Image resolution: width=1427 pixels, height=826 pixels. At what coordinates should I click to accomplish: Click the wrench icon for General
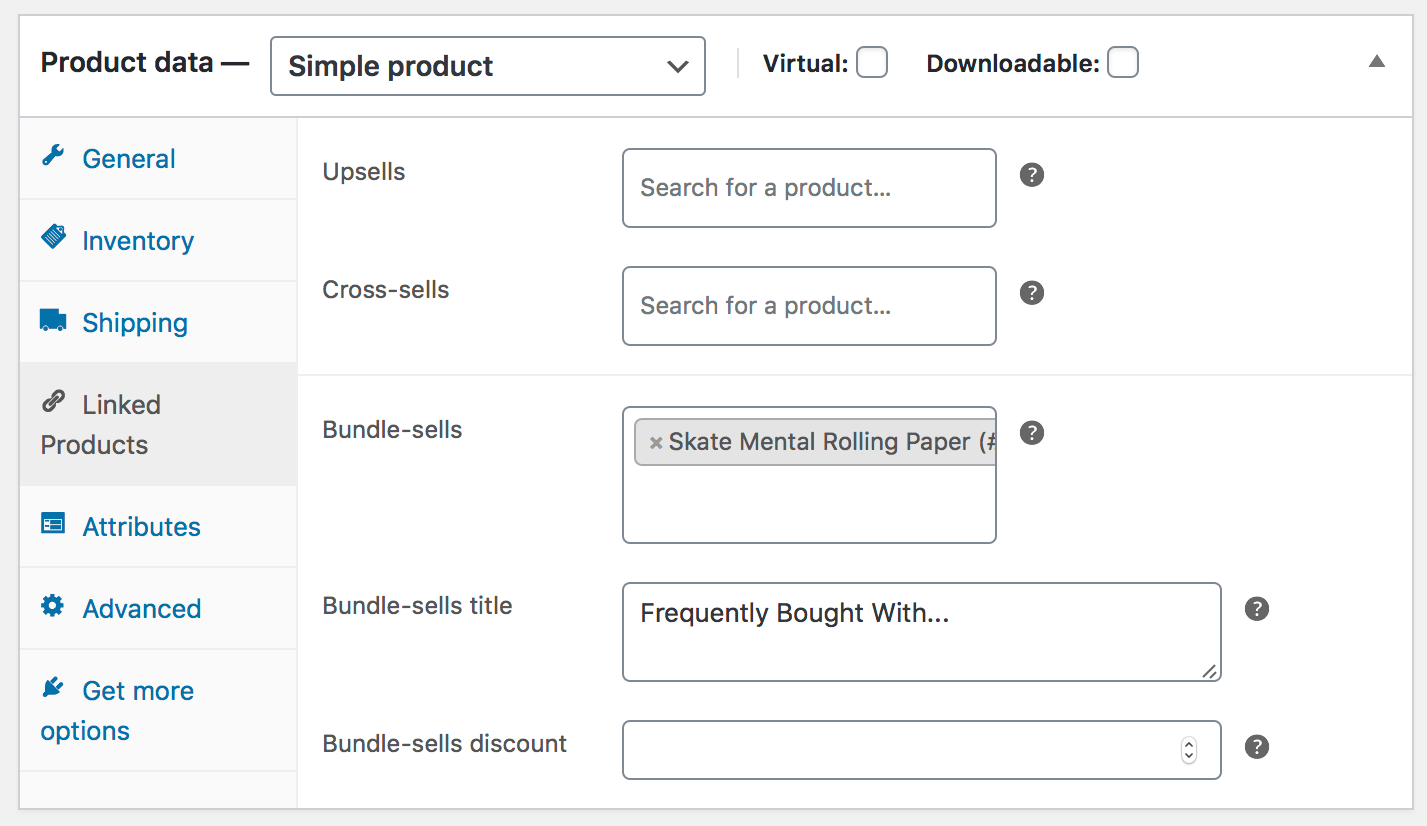point(53,157)
